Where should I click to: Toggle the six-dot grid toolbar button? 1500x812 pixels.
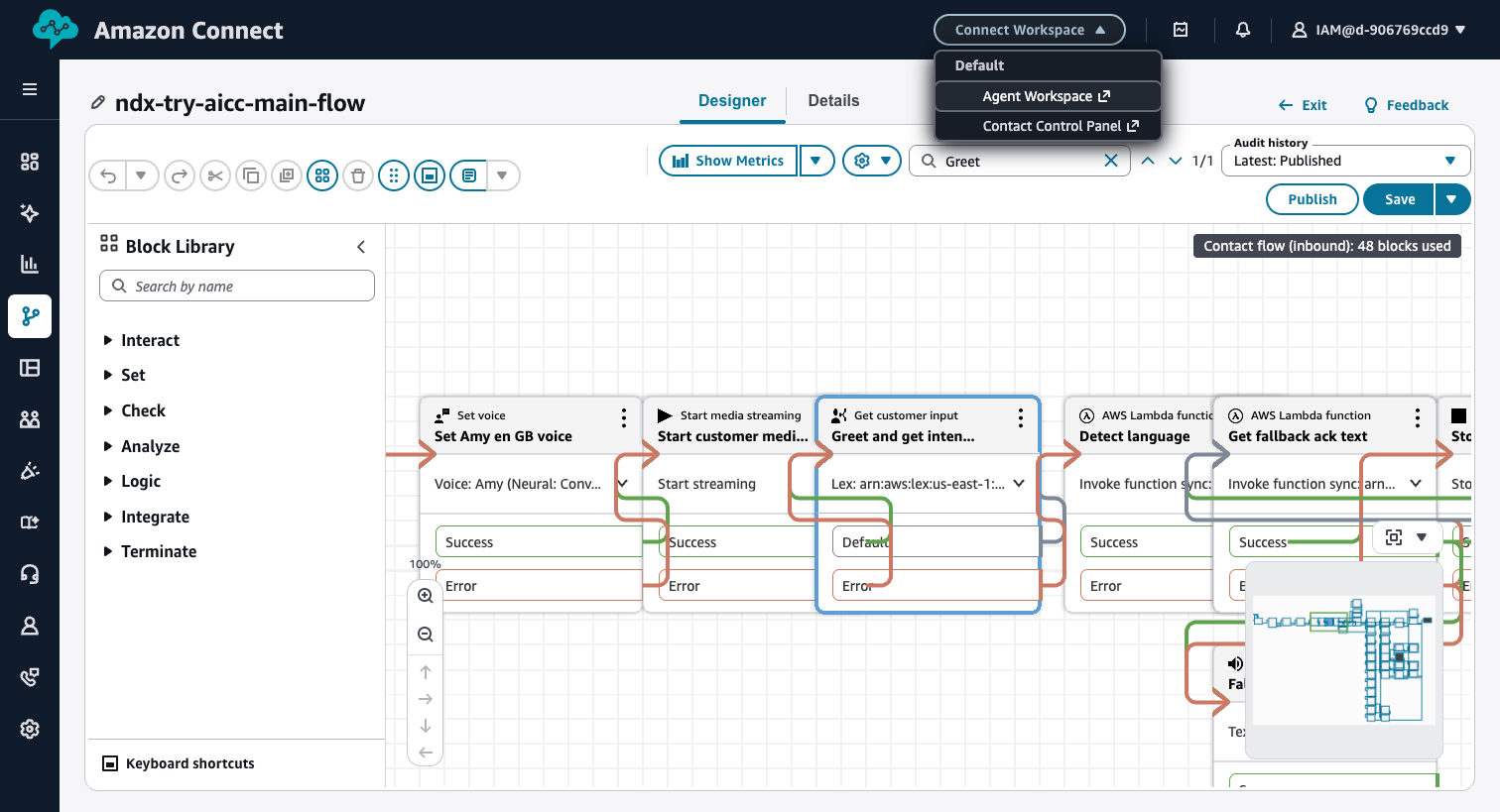394,175
